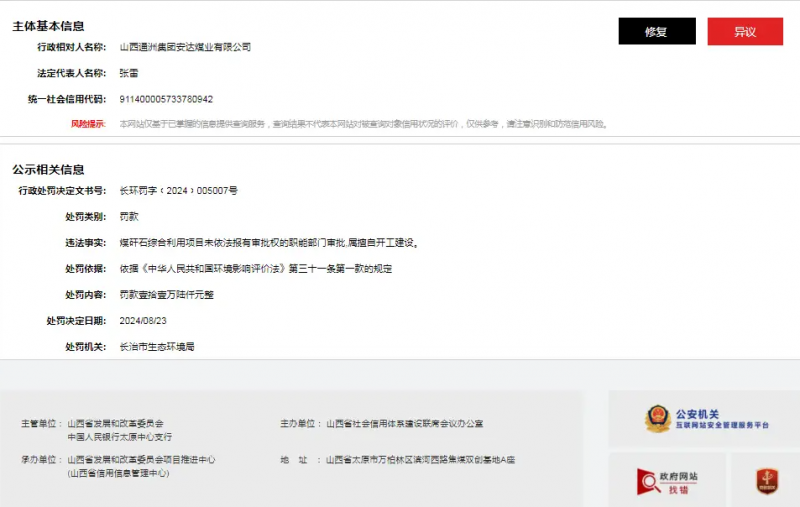The width and height of the screenshot is (800, 507).
Task: Click footer text (山西省信用信息管理中心)
Action: pos(118,473)
